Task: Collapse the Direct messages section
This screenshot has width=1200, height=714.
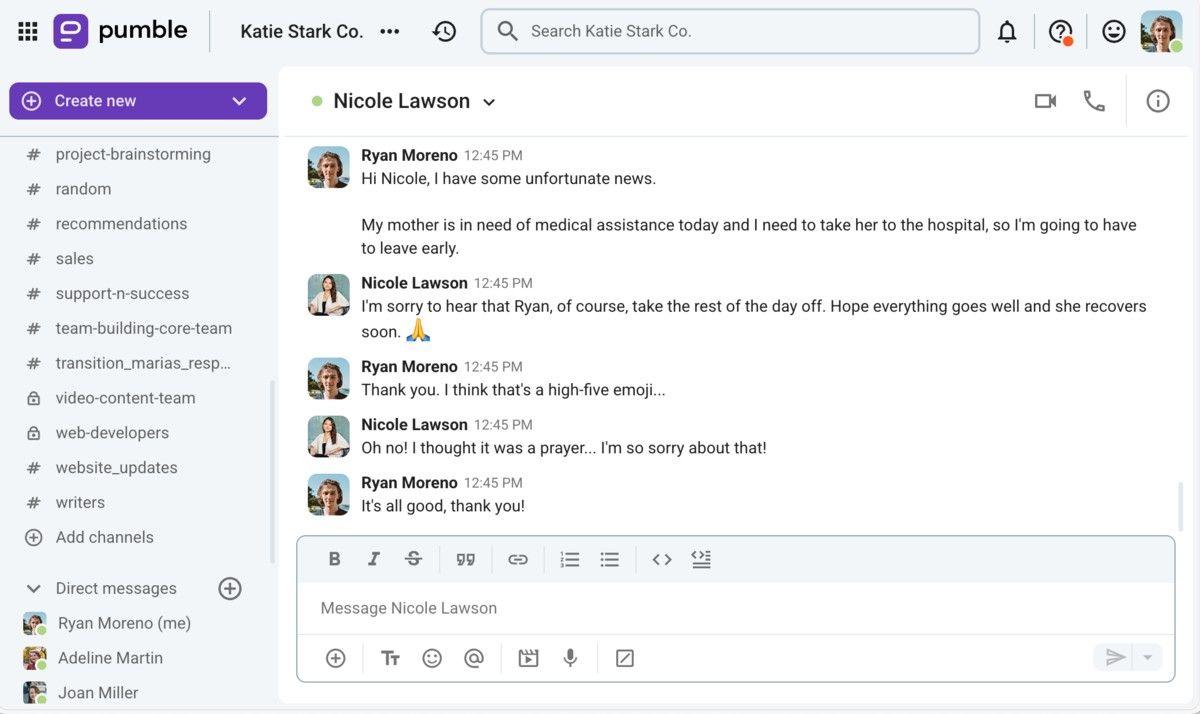Action: 34,589
